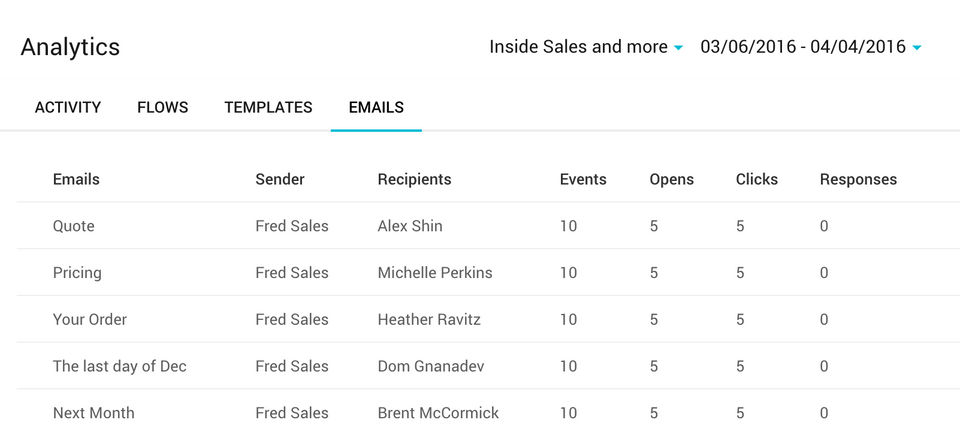The image size is (960, 435).
Task: Expand the date range 03/06/2016 - 04/04/2016 picker
Action: (810, 47)
